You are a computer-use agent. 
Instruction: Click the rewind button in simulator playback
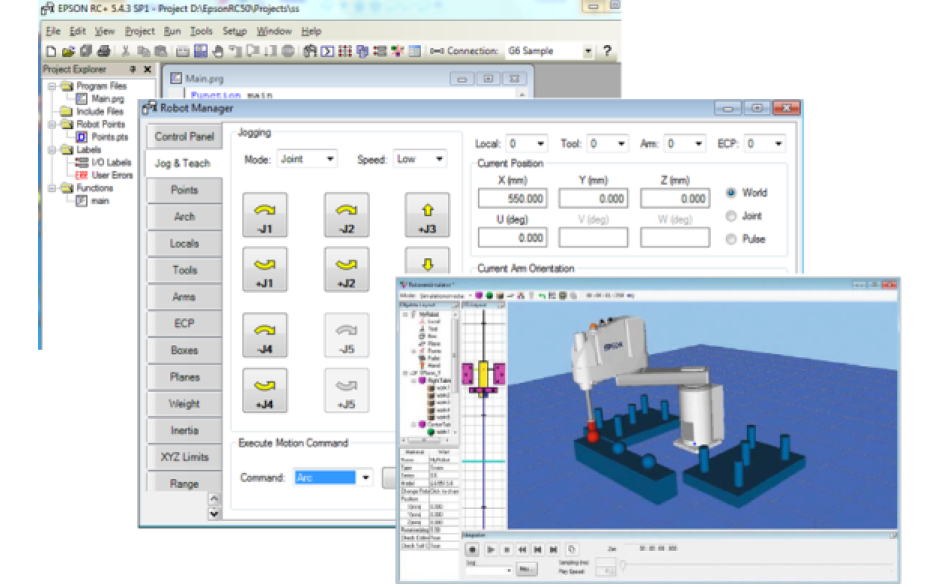[522, 549]
